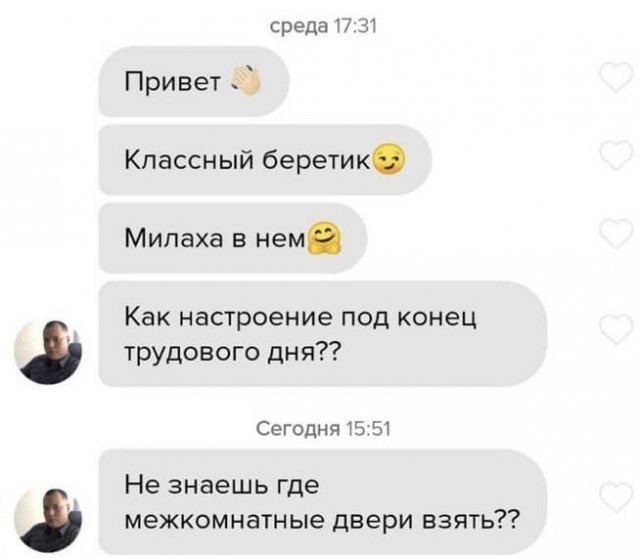
Task: Like the "Как настроение" message heart
Action: click(x=616, y=329)
